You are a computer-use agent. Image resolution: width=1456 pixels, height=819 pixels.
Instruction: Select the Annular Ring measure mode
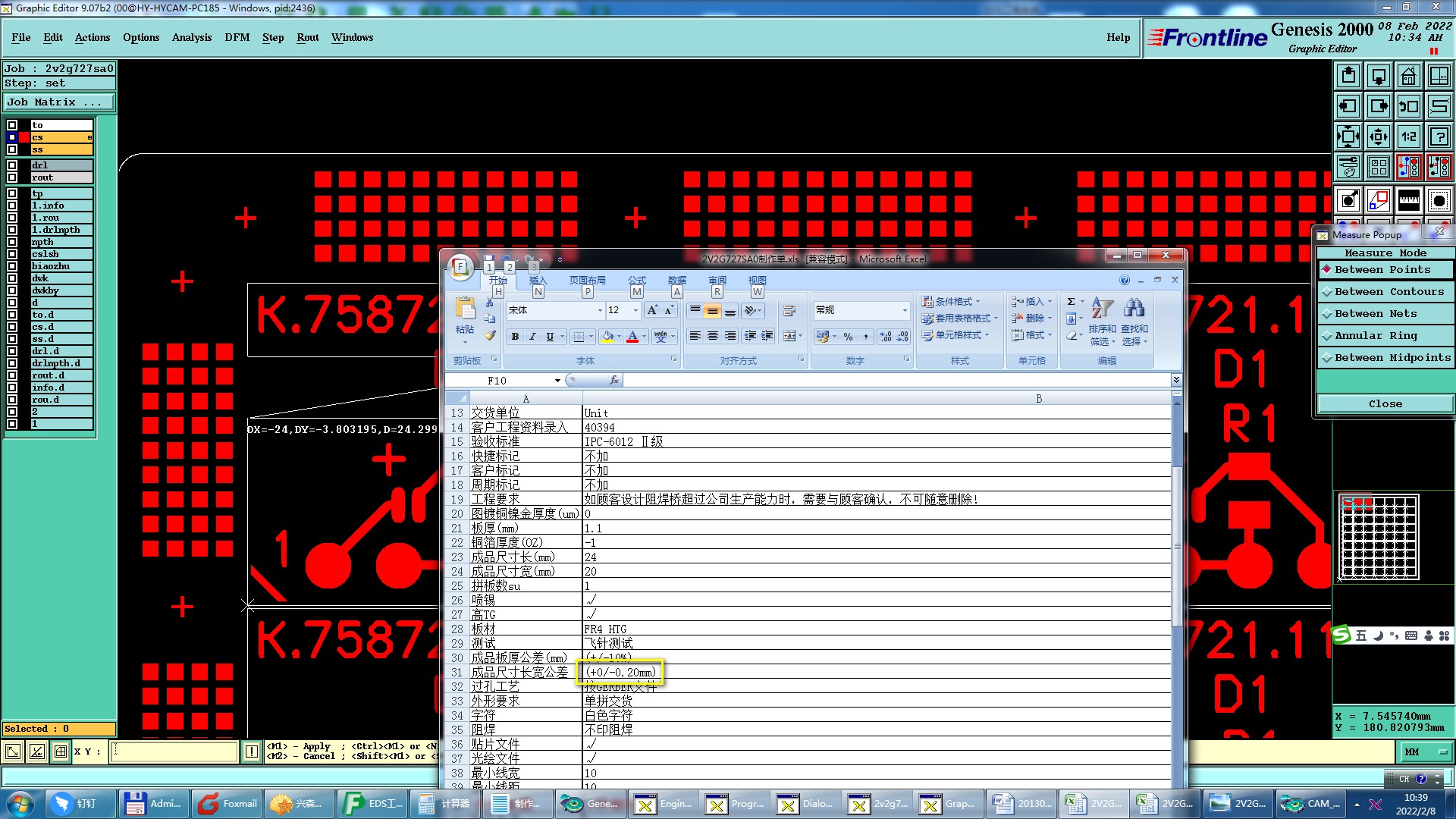(1385, 336)
